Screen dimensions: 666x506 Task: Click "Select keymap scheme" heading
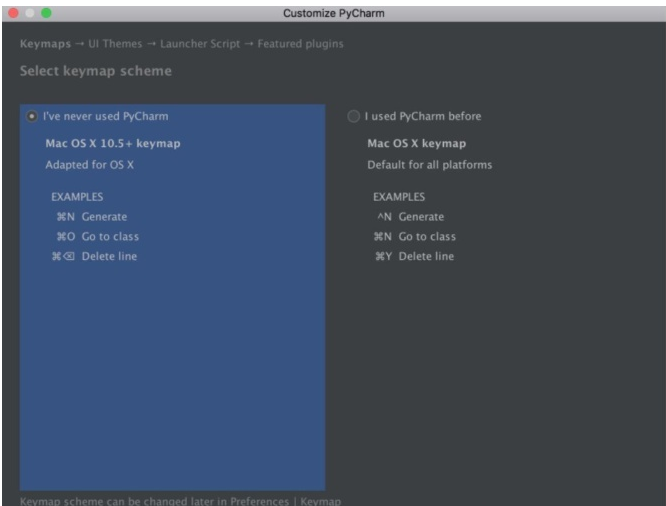[x=96, y=71]
